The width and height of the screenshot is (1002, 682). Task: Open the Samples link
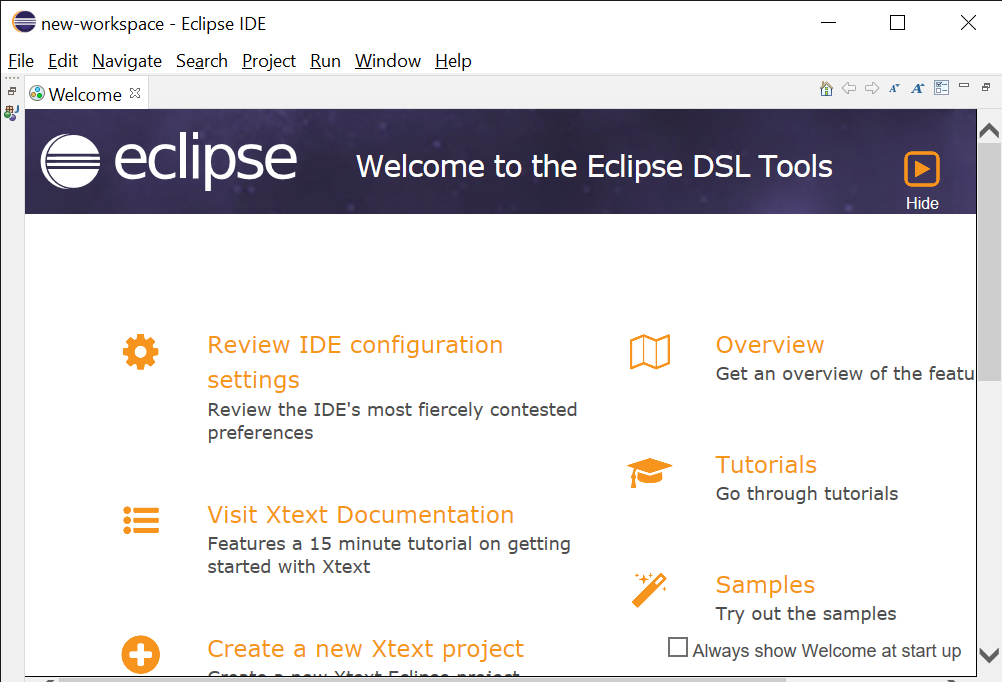pos(766,585)
